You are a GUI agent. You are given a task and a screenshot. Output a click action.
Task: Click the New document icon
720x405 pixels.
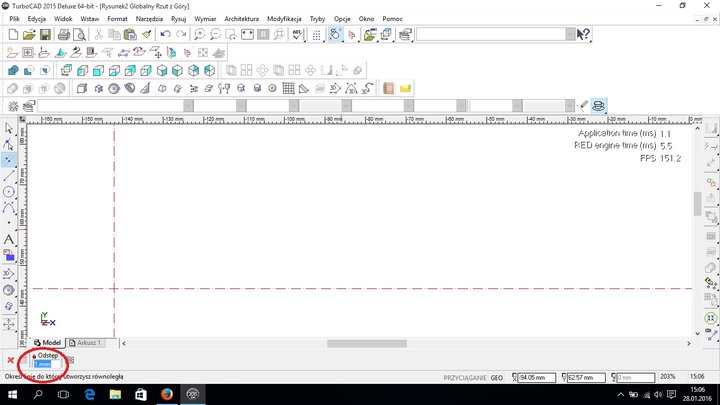tap(12, 34)
